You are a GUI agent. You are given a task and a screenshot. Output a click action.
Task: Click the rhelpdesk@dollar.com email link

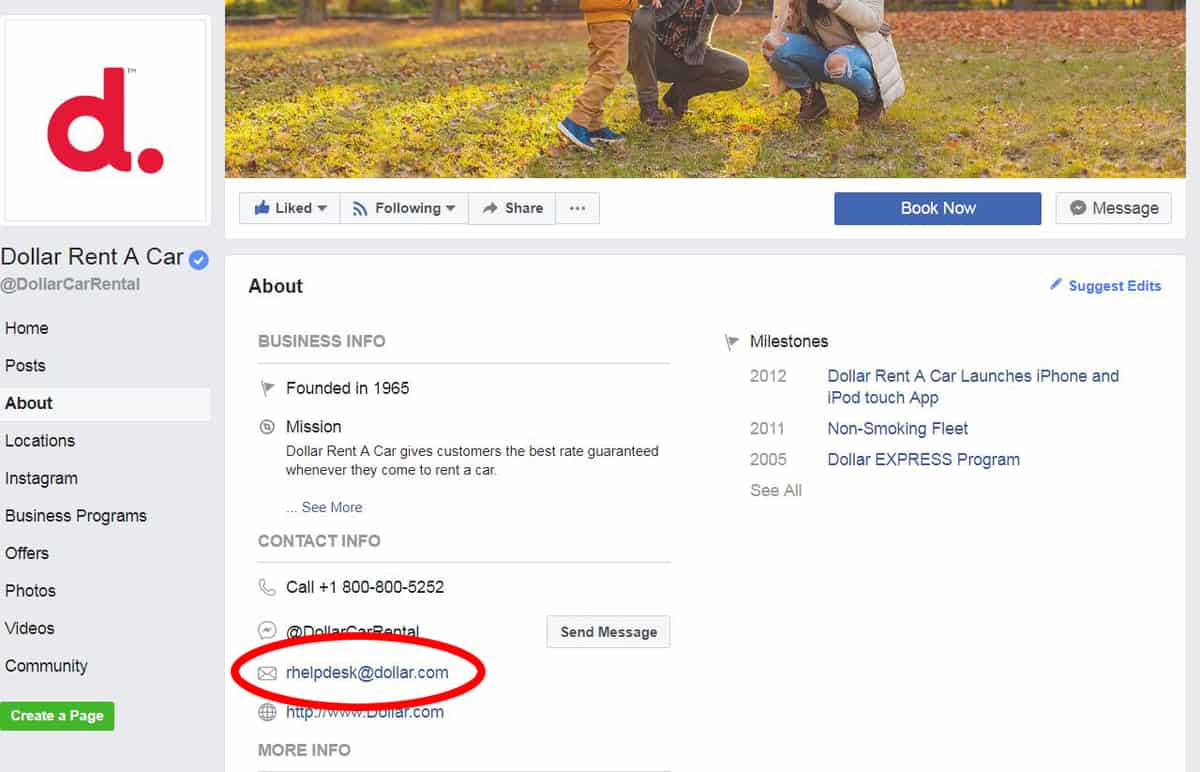pos(367,673)
